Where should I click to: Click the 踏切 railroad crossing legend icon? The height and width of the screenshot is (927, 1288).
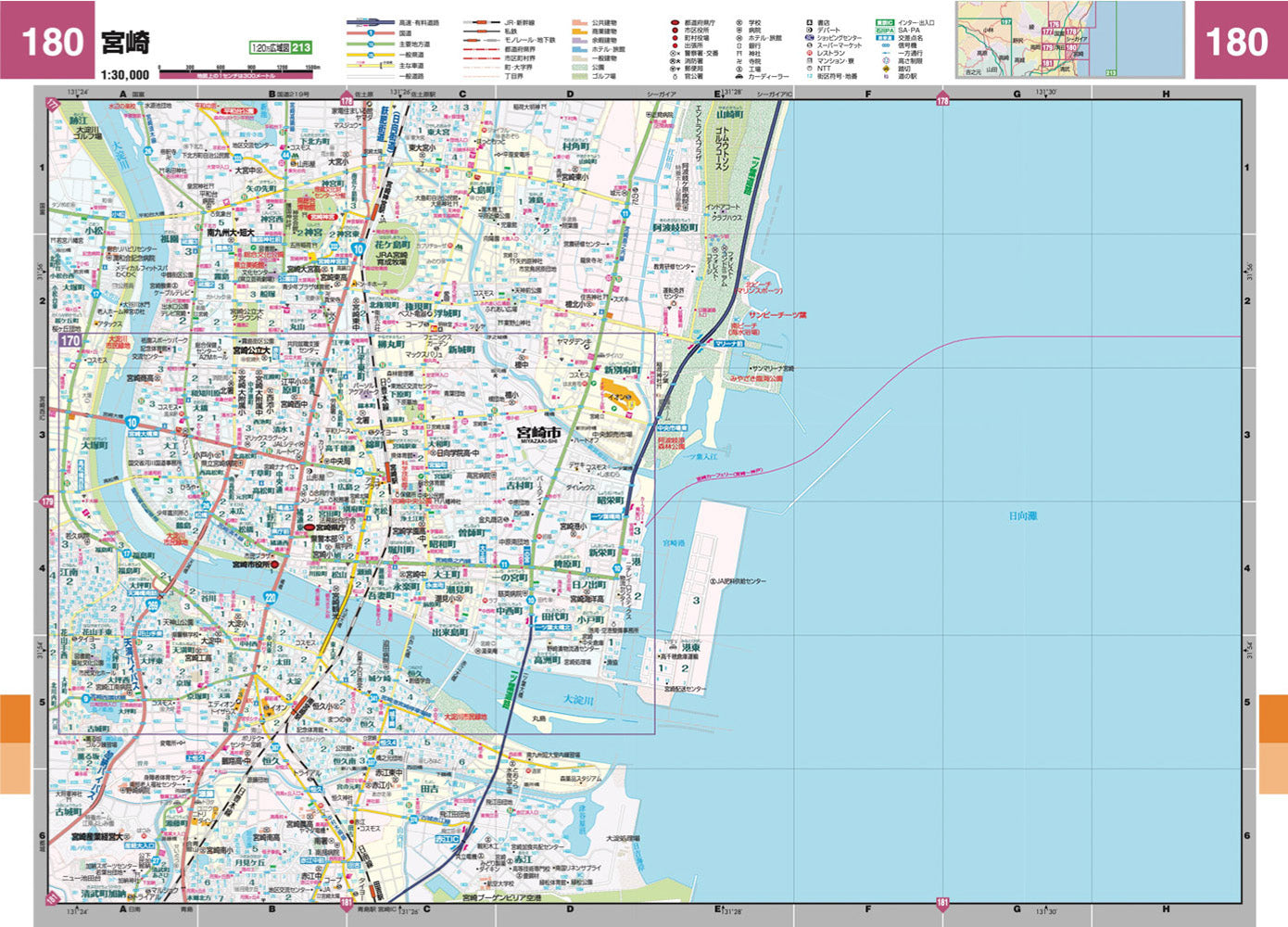[886, 69]
